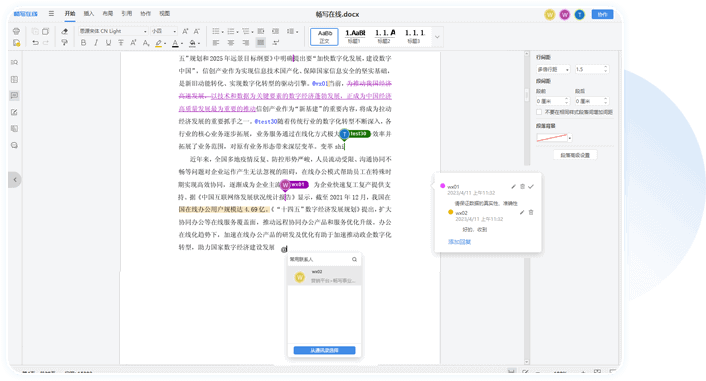Edit the wx01 comment with pencil icon
The width and height of the screenshot is (706, 381).
(x=513, y=186)
